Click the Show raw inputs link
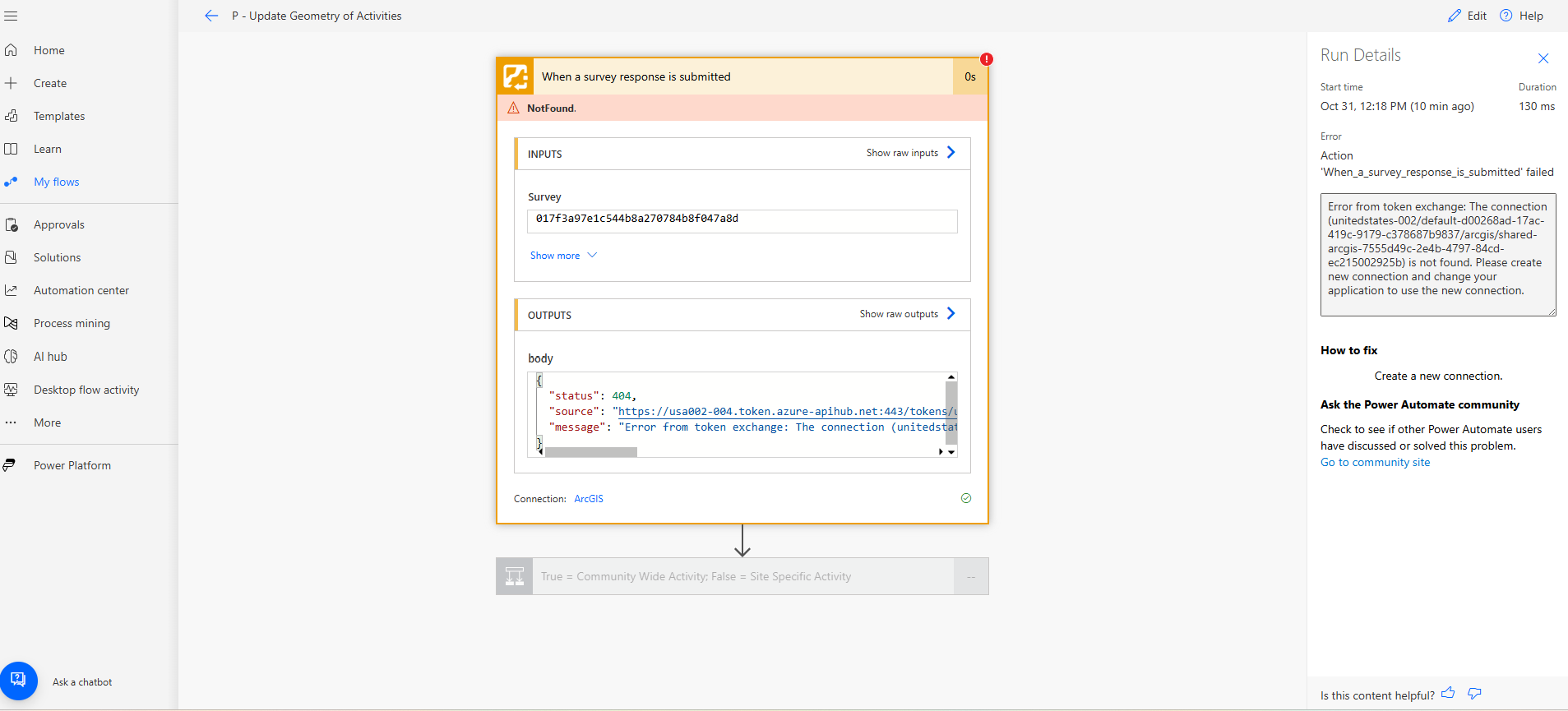The image size is (1568, 711). point(902,153)
